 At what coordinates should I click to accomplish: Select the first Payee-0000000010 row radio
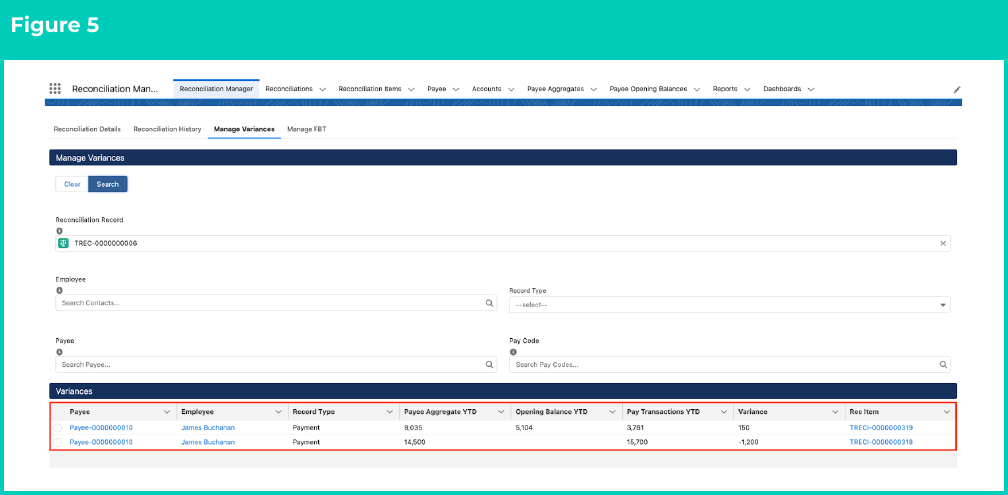[x=58, y=428]
